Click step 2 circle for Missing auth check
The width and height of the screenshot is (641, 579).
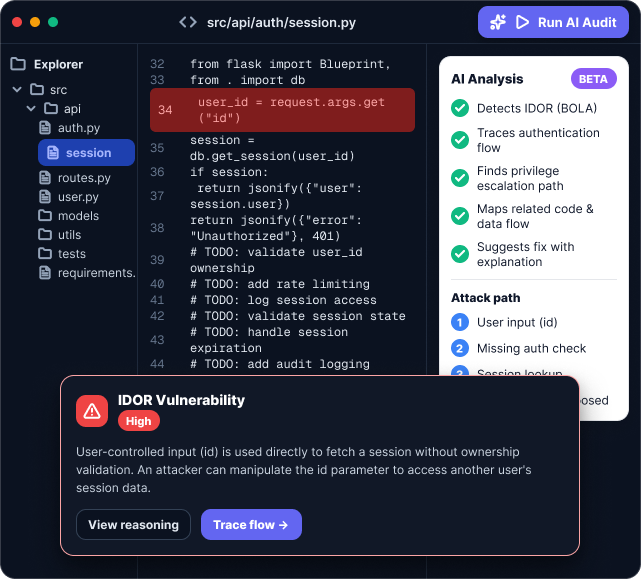[459, 348]
